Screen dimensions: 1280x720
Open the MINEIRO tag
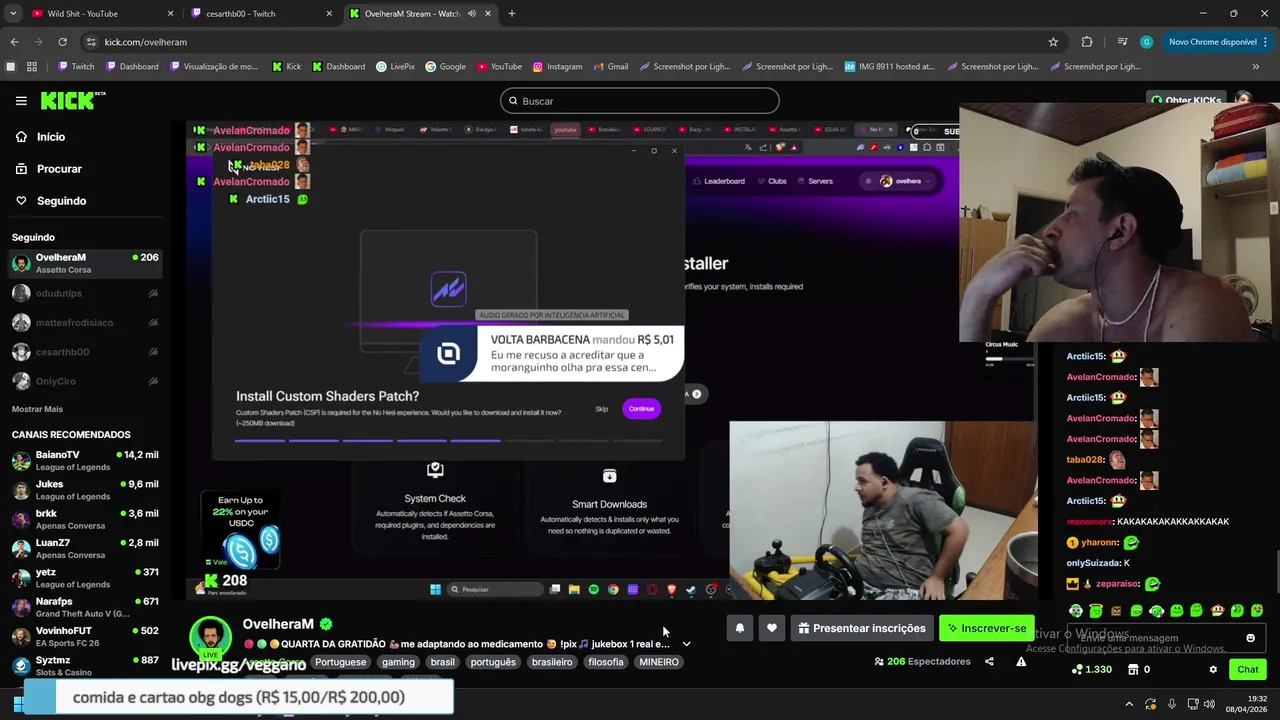(x=659, y=662)
